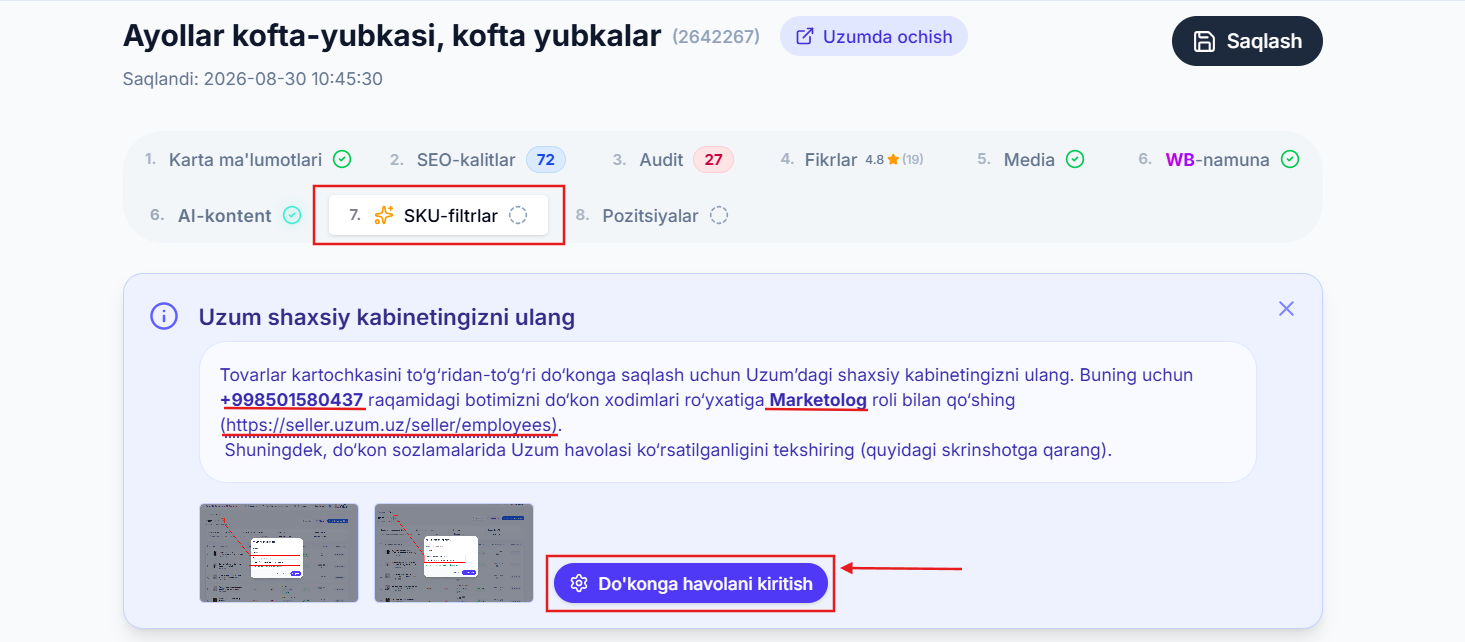Screen dimensions: 1465x642
Task: Click the Saqlandi timestamp text
Action: click(x=253, y=78)
